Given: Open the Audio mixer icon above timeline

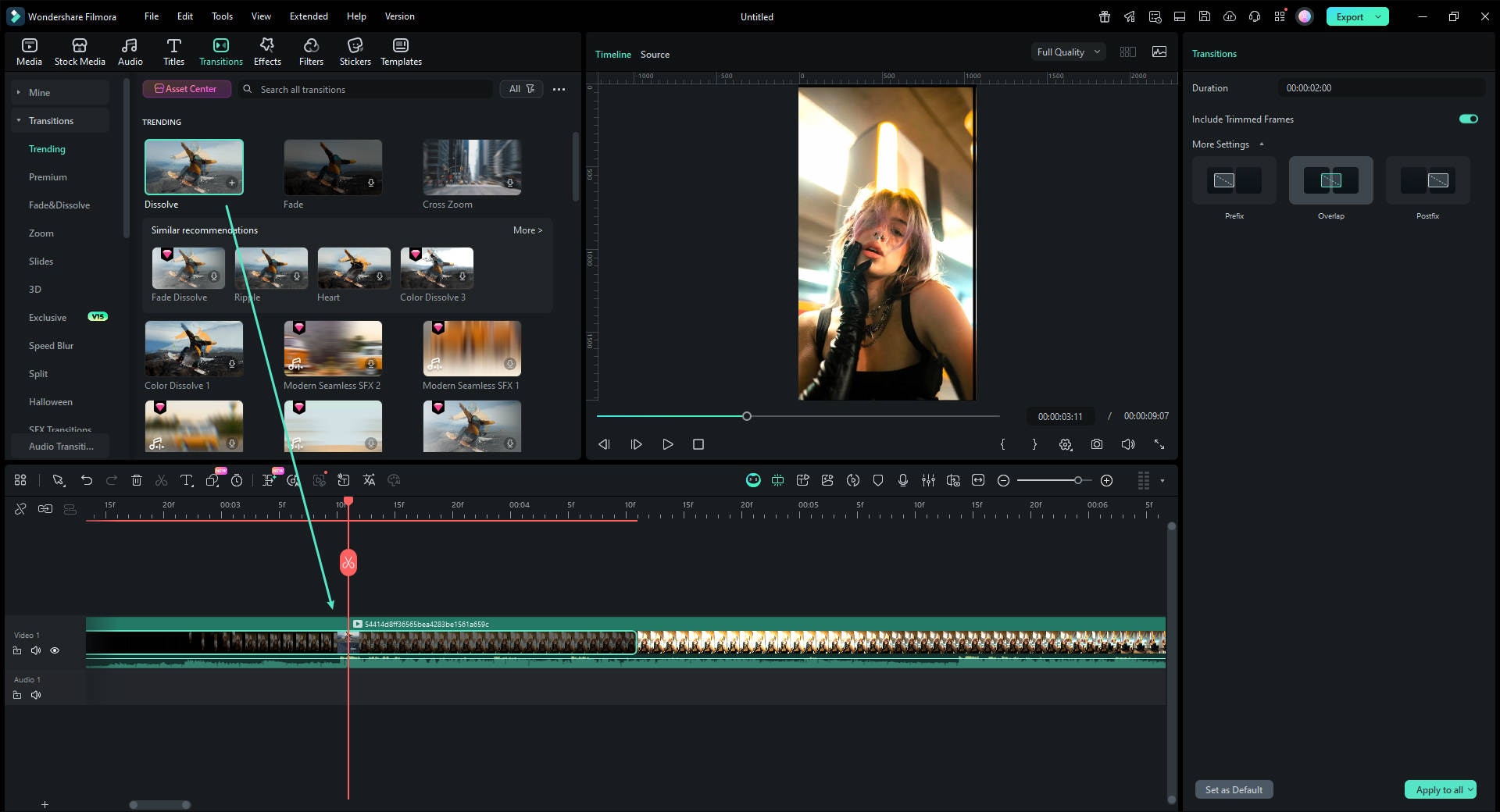Looking at the screenshot, I should [928, 480].
